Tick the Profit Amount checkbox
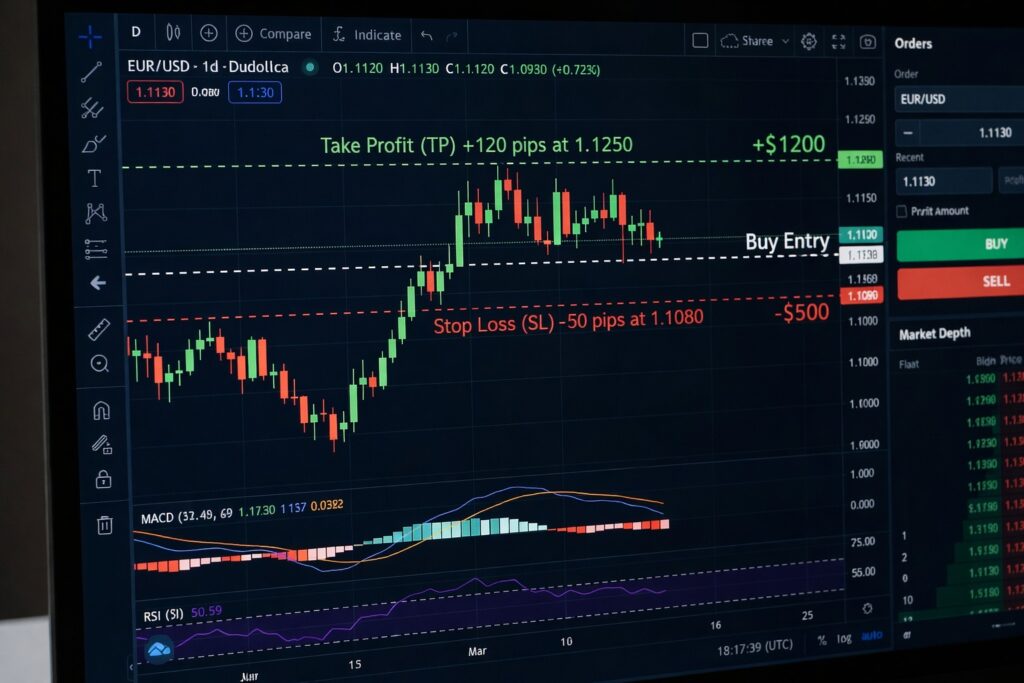 (902, 211)
